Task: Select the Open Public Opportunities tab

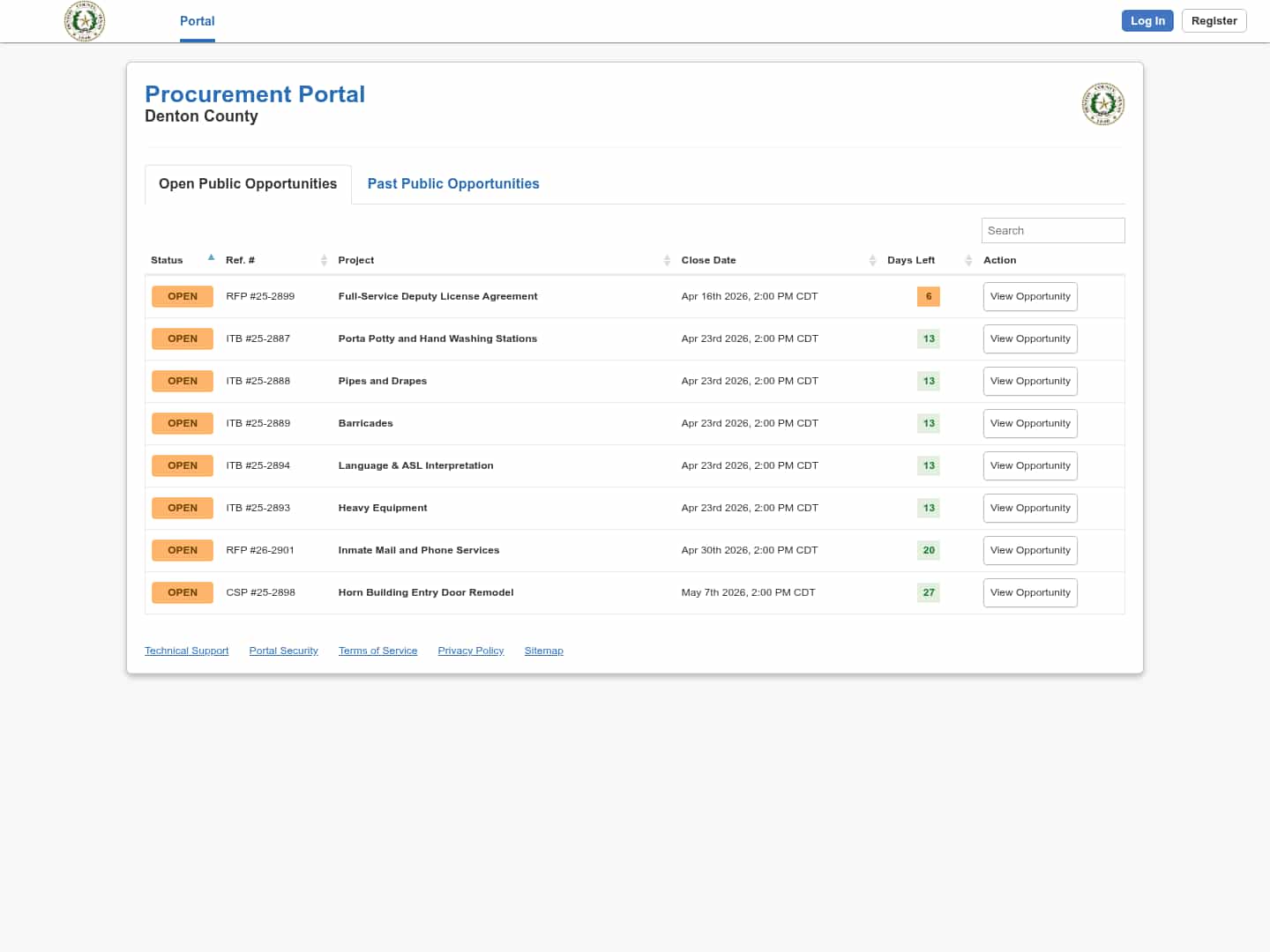Action: click(x=248, y=184)
